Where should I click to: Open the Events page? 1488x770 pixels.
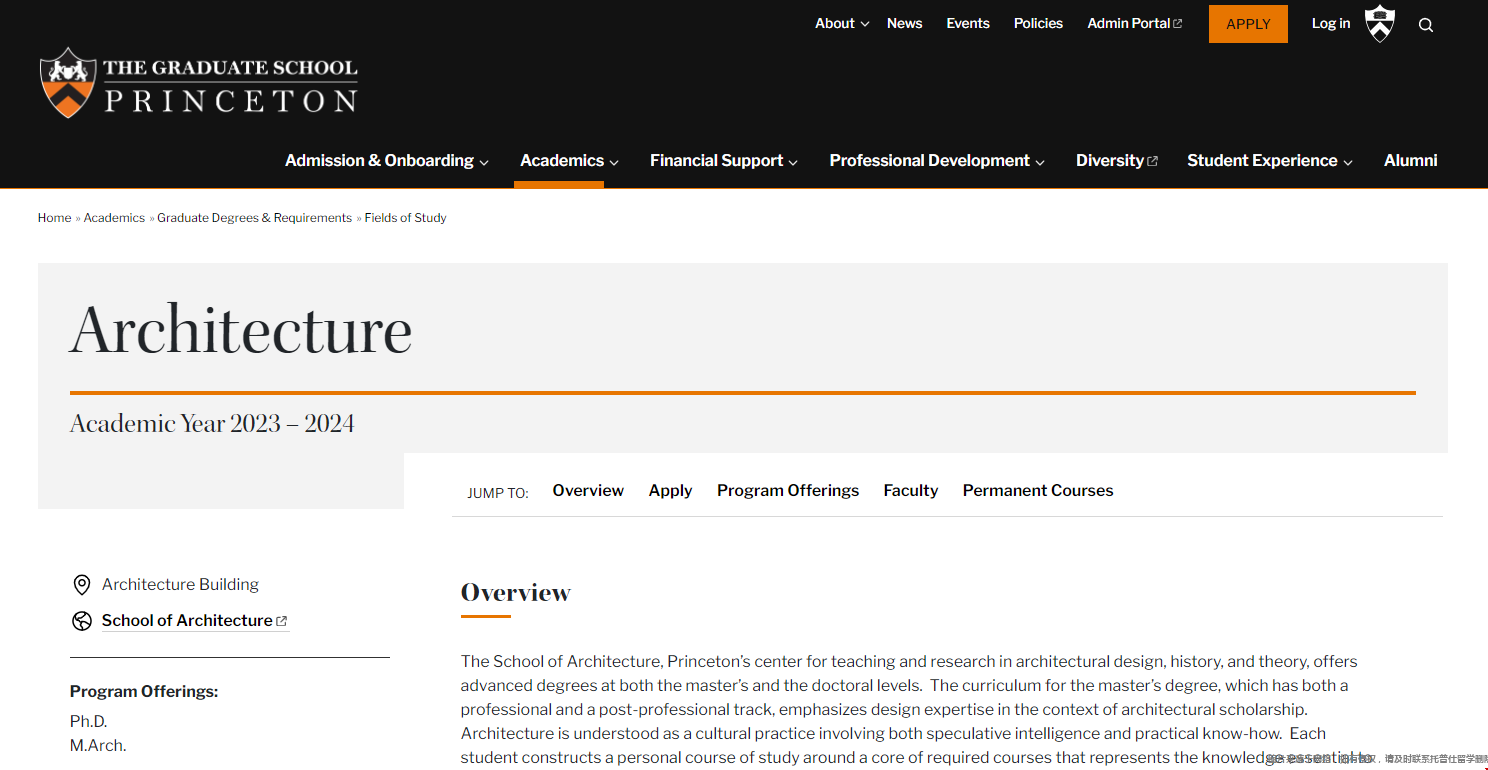968,23
